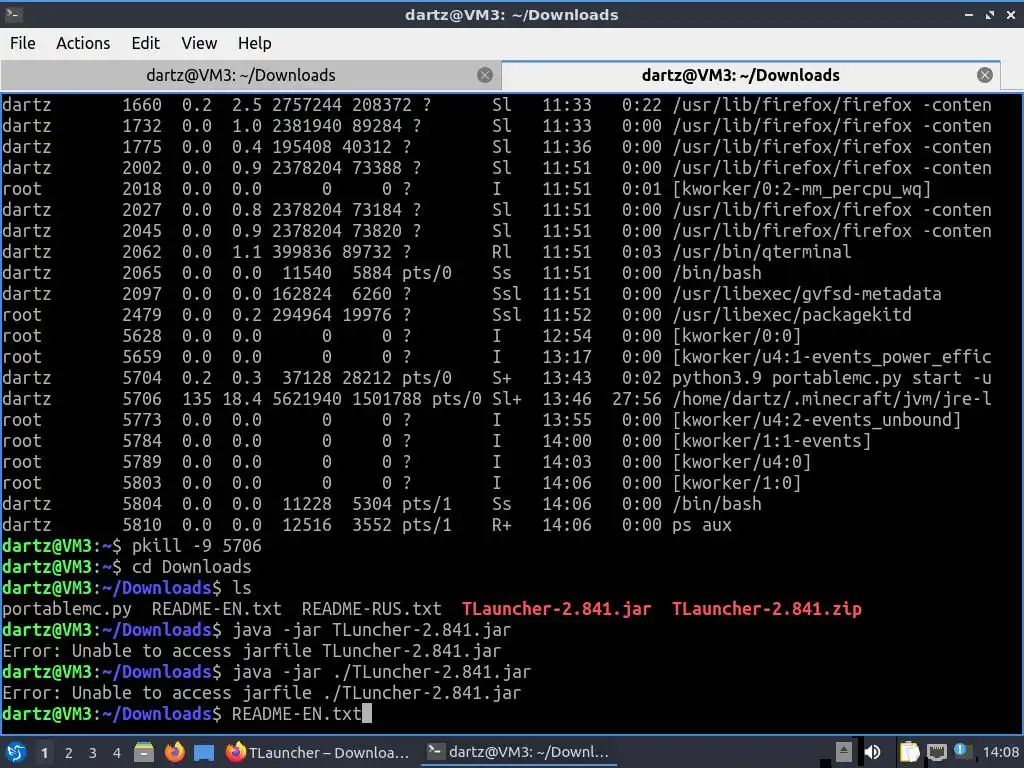
Task: Click the 'ps aux' process entry
Action: pos(702,525)
